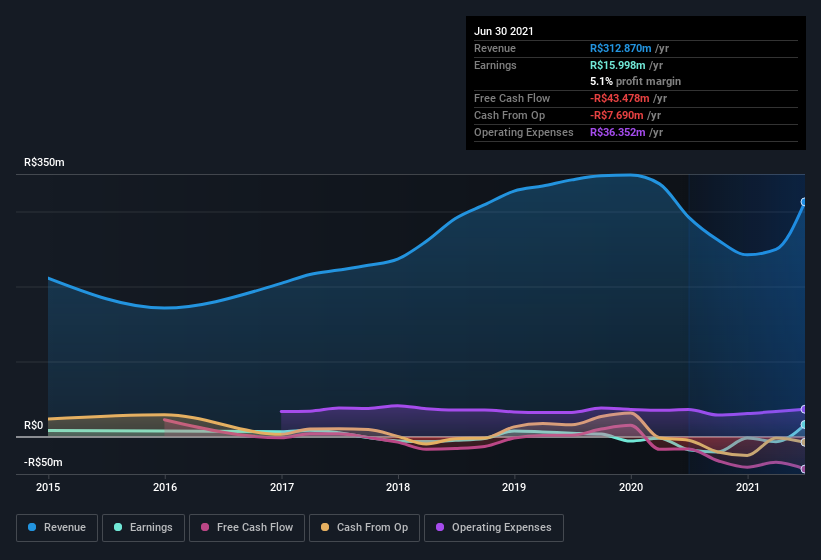Screen dimensions: 821x560
Task: Click the Cash From Op end data point marker
Action: pos(804,442)
